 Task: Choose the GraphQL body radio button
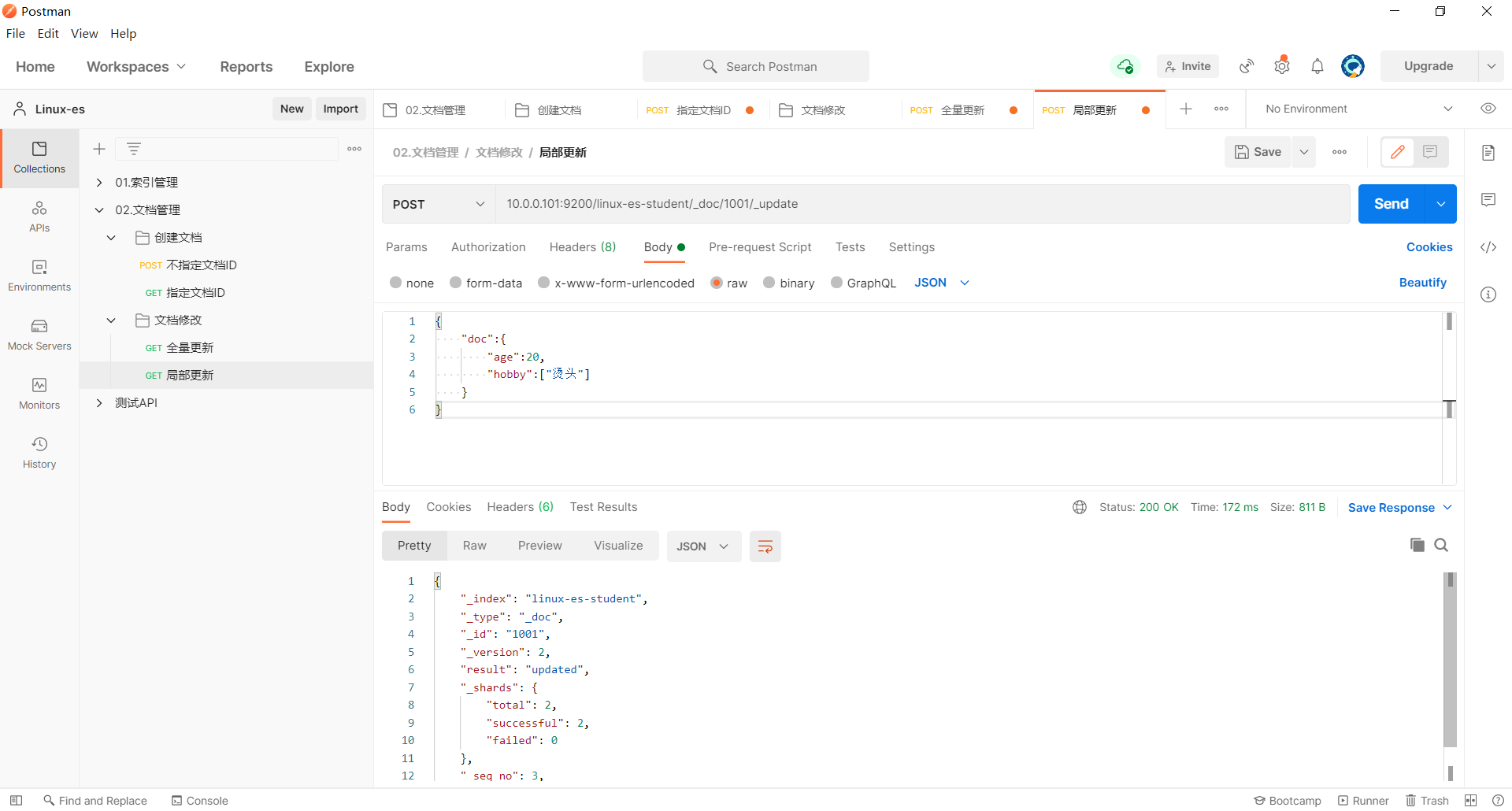pos(837,283)
